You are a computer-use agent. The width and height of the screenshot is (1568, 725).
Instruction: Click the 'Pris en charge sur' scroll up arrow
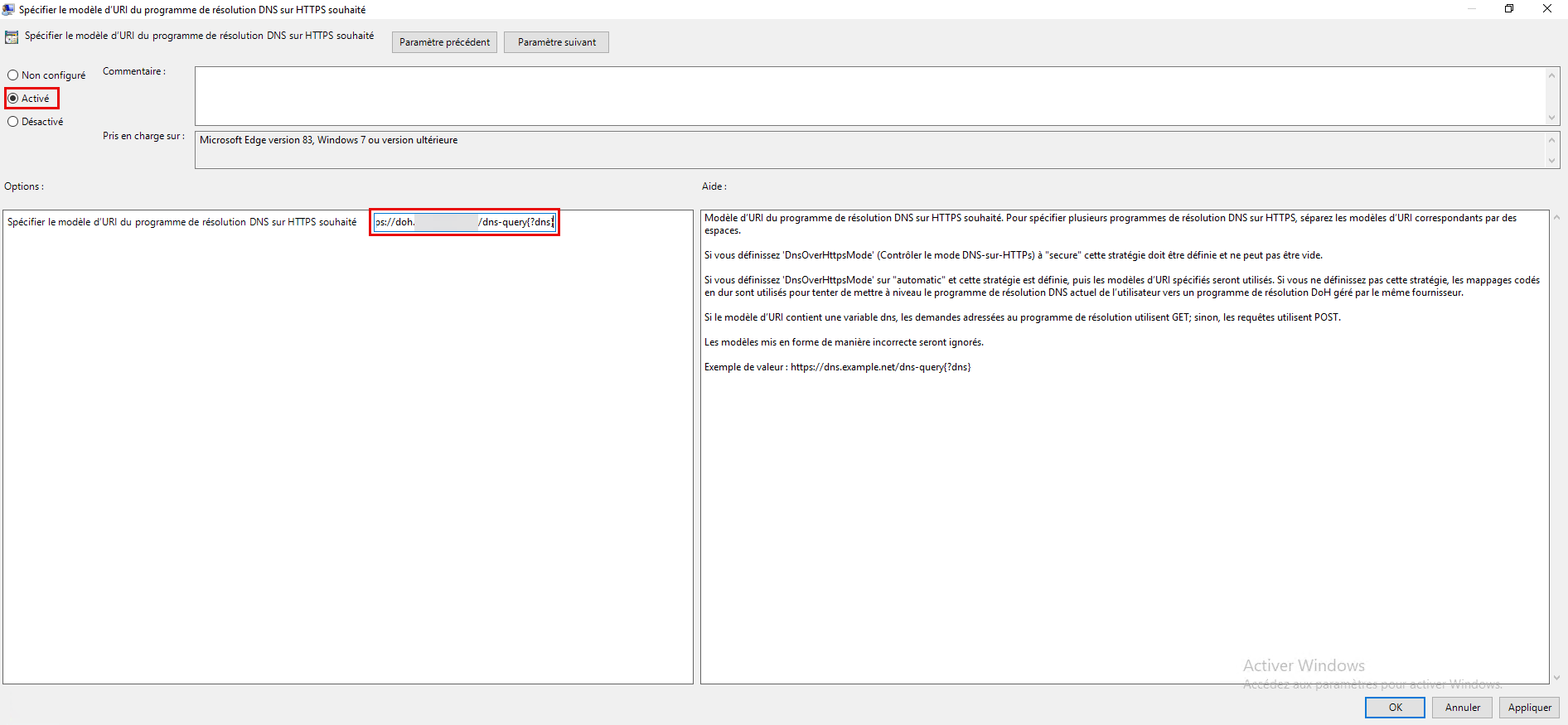tap(1552, 139)
